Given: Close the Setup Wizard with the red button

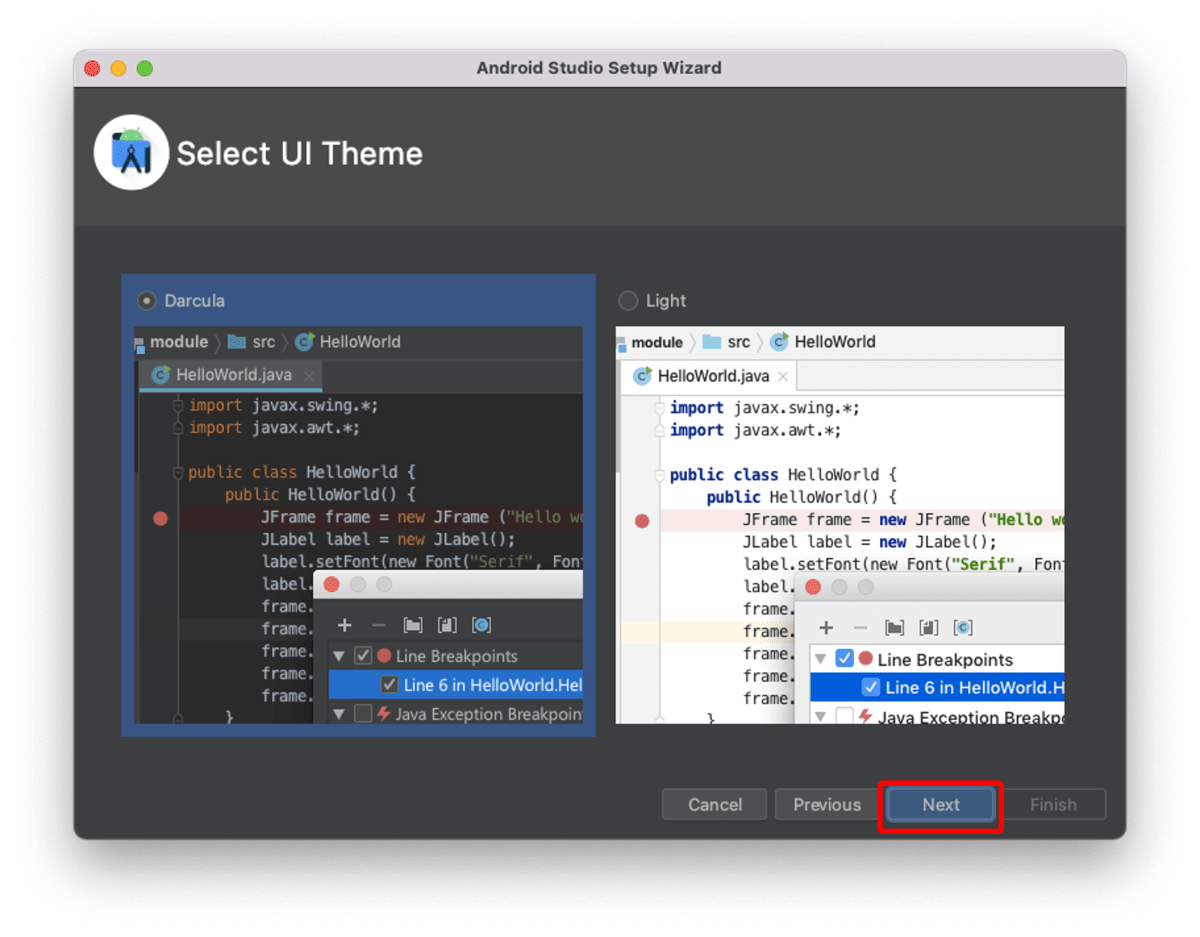Looking at the screenshot, I should [92, 68].
